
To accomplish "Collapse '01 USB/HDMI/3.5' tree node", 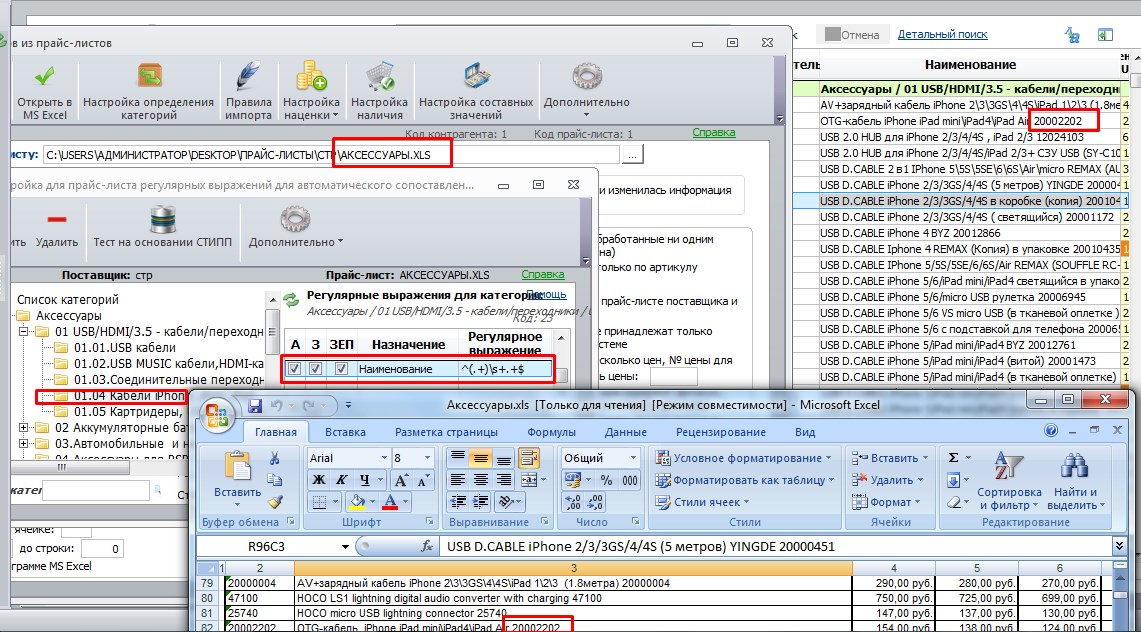I will (23, 332).
